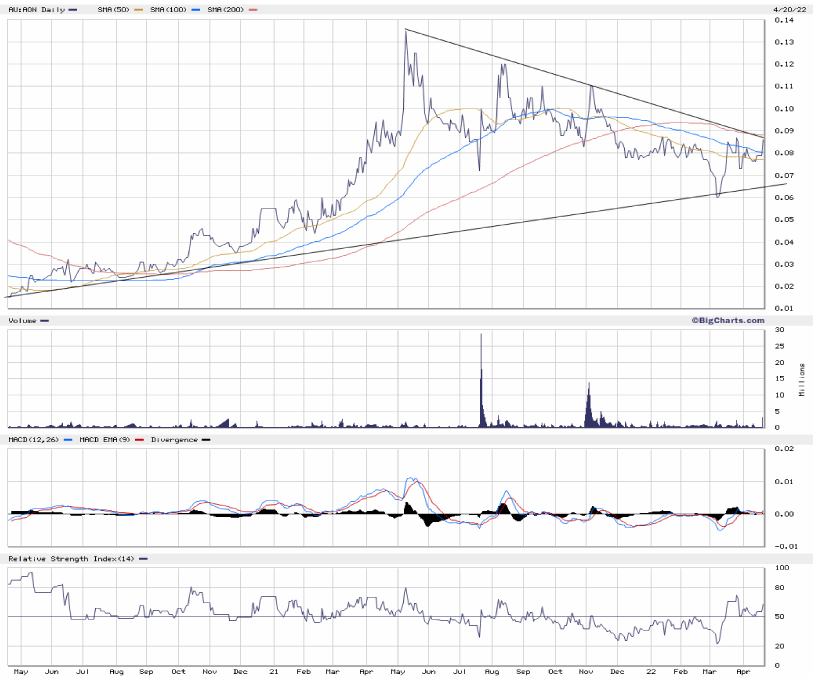Click the orange SMA(50) legend swatch
Viewport: 813px width, 680px height.
coord(139,10)
